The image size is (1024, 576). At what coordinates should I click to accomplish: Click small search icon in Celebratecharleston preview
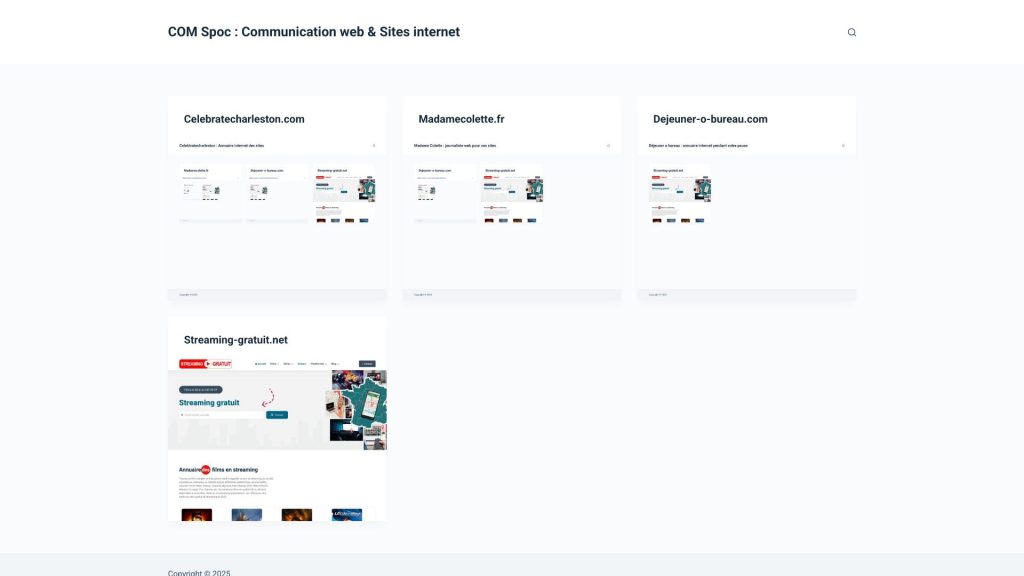coord(374,146)
